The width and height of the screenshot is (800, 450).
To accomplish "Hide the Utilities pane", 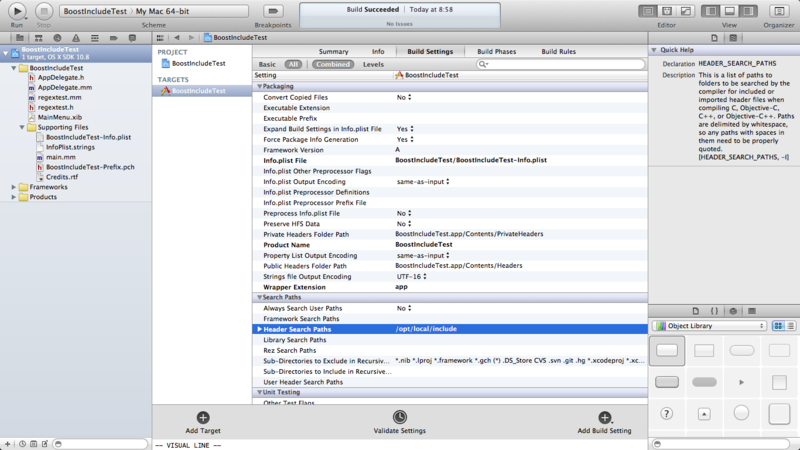I will [x=748, y=11].
